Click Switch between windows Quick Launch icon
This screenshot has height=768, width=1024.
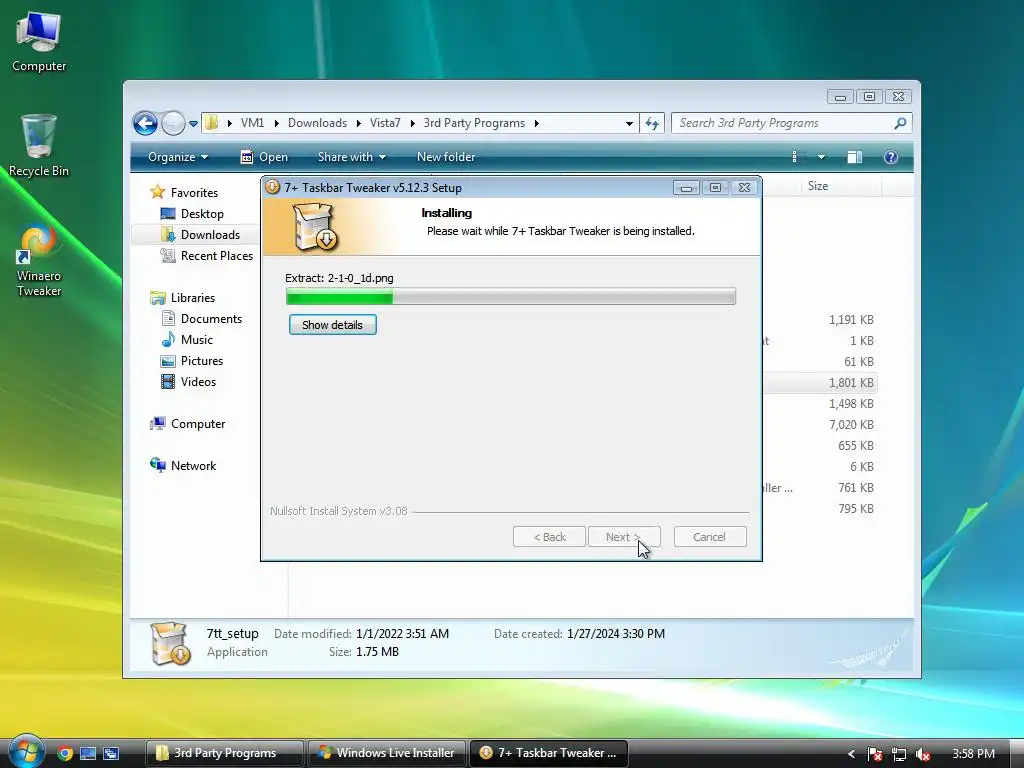tap(111, 753)
